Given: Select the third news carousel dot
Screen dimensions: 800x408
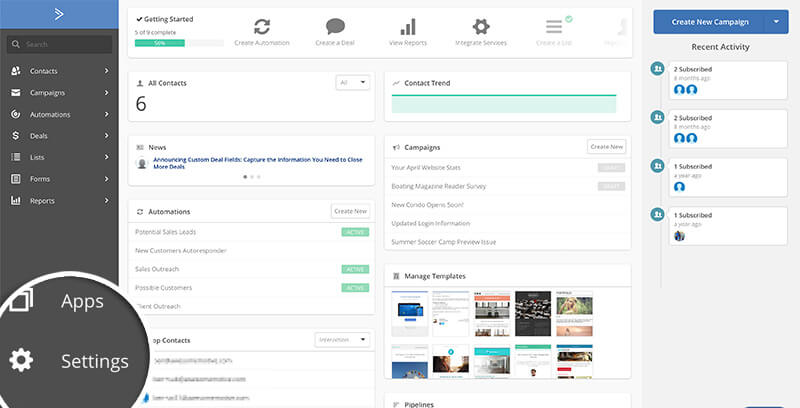Looking at the screenshot, I should [259, 177].
